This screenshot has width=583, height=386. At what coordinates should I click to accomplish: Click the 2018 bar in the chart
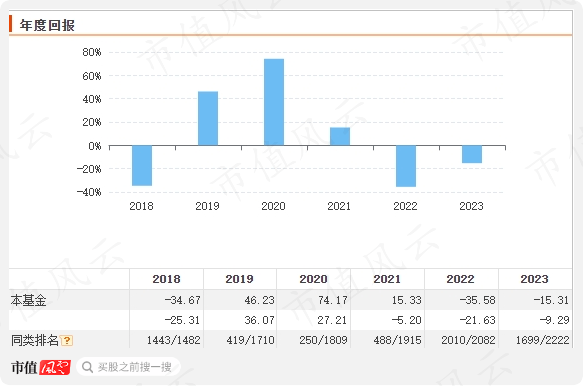[x=142, y=165]
